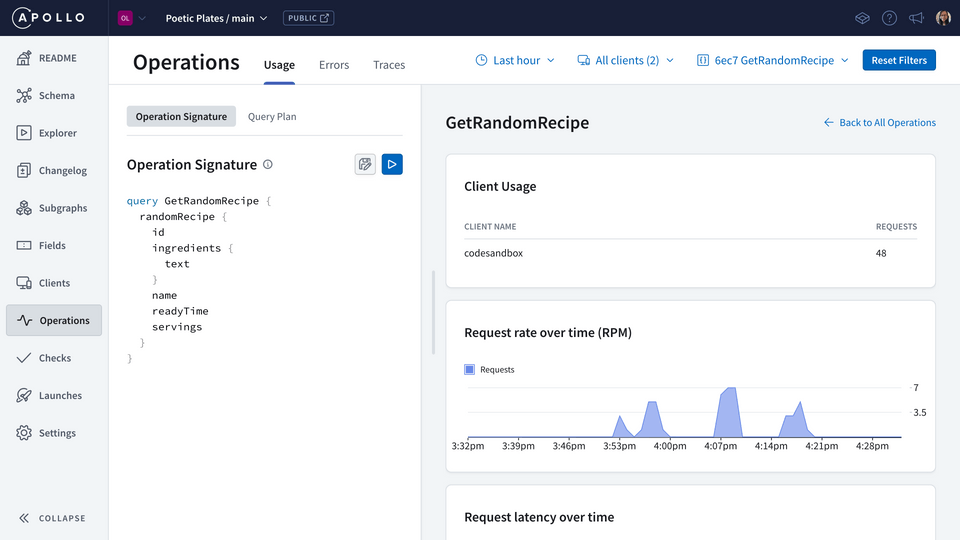Image resolution: width=960 pixels, height=540 pixels.
Task: Click the Apollo graduation cap icon
Action: point(862,18)
